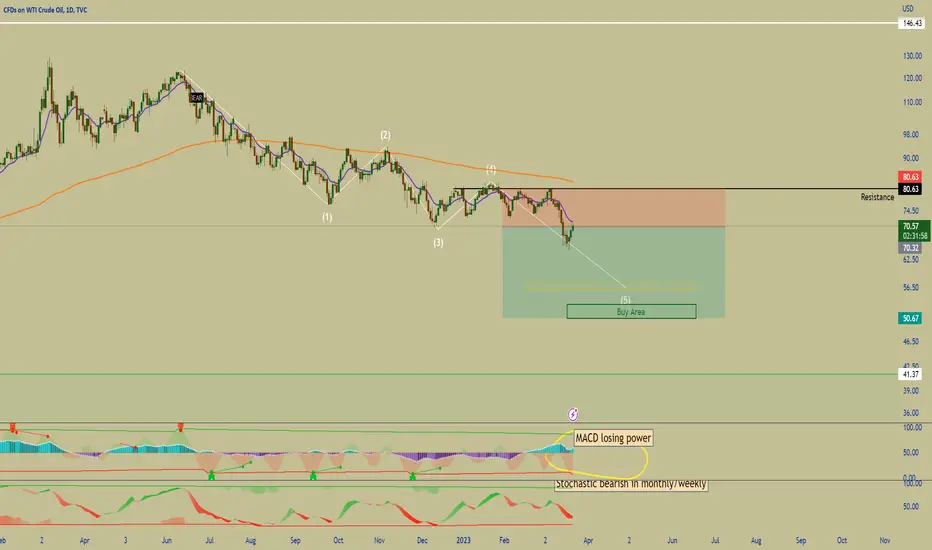
Task: Click the black 80.63 resistance price tag
Action: click(910, 189)
